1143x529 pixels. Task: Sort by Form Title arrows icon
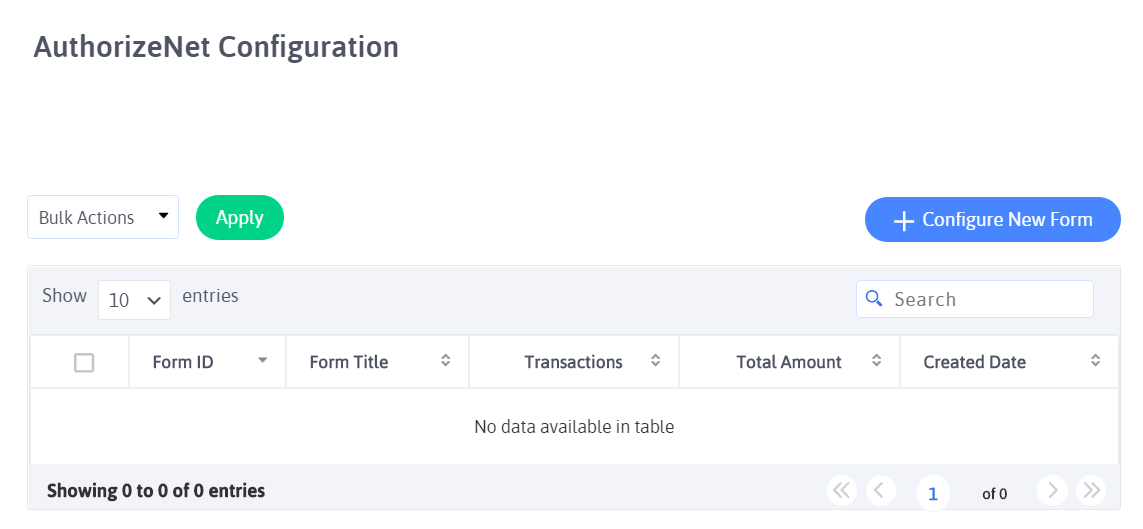tap(445, 361)
